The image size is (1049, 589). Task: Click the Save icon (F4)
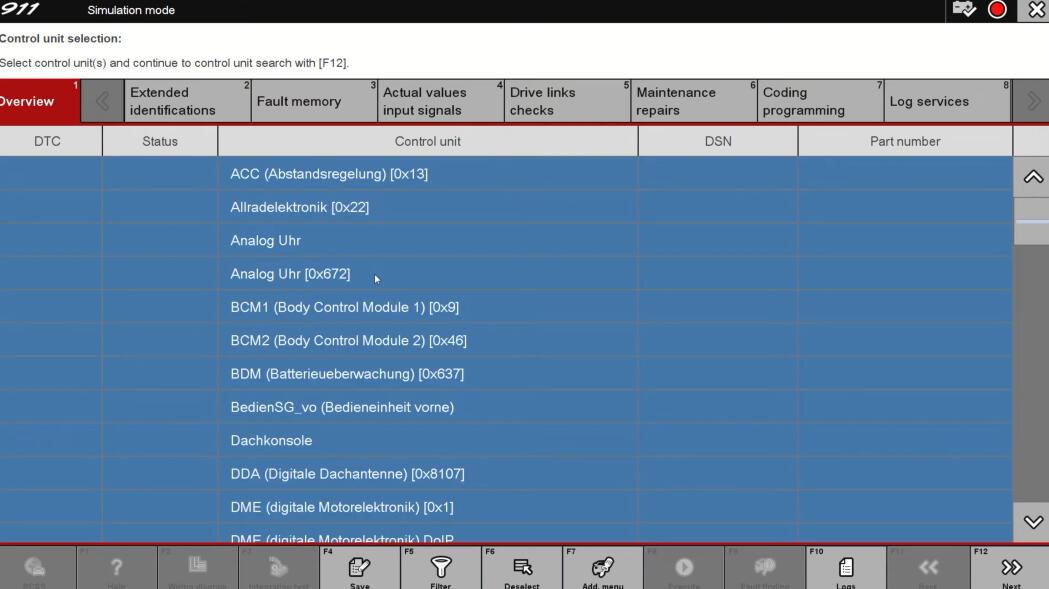[359, 568]
